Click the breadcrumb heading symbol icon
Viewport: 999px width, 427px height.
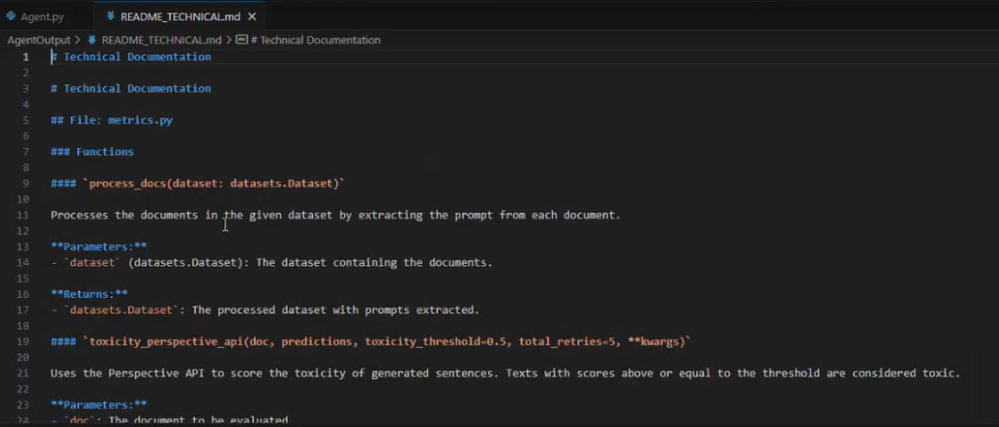click(241, 40)
